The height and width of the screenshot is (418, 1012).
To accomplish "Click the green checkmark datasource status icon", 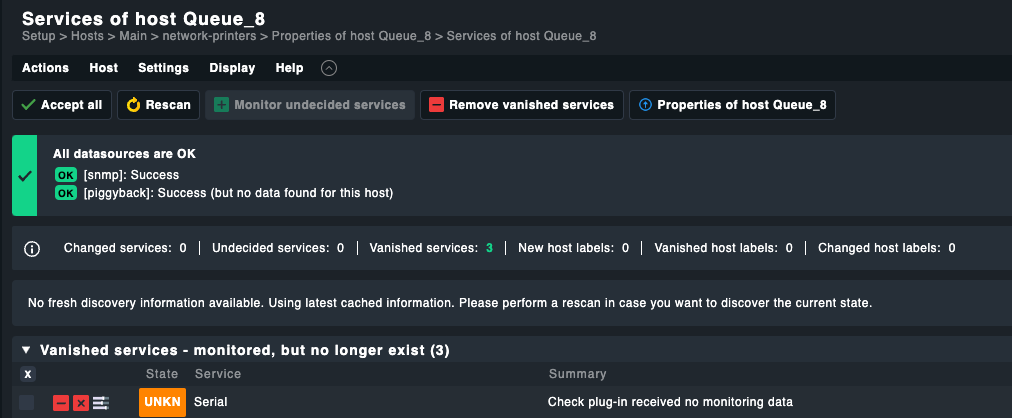I will (25, 175).
